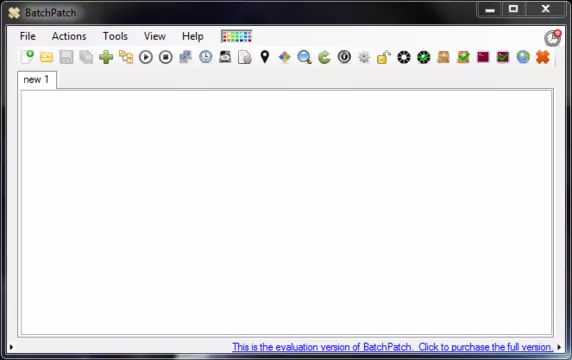Open the scheduler clock icon
572x360 pixels.
(x=205, y=57)
